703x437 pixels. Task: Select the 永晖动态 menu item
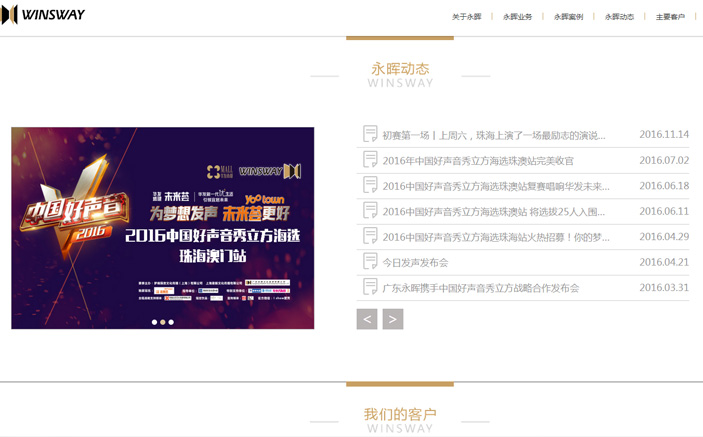[619, 17]
